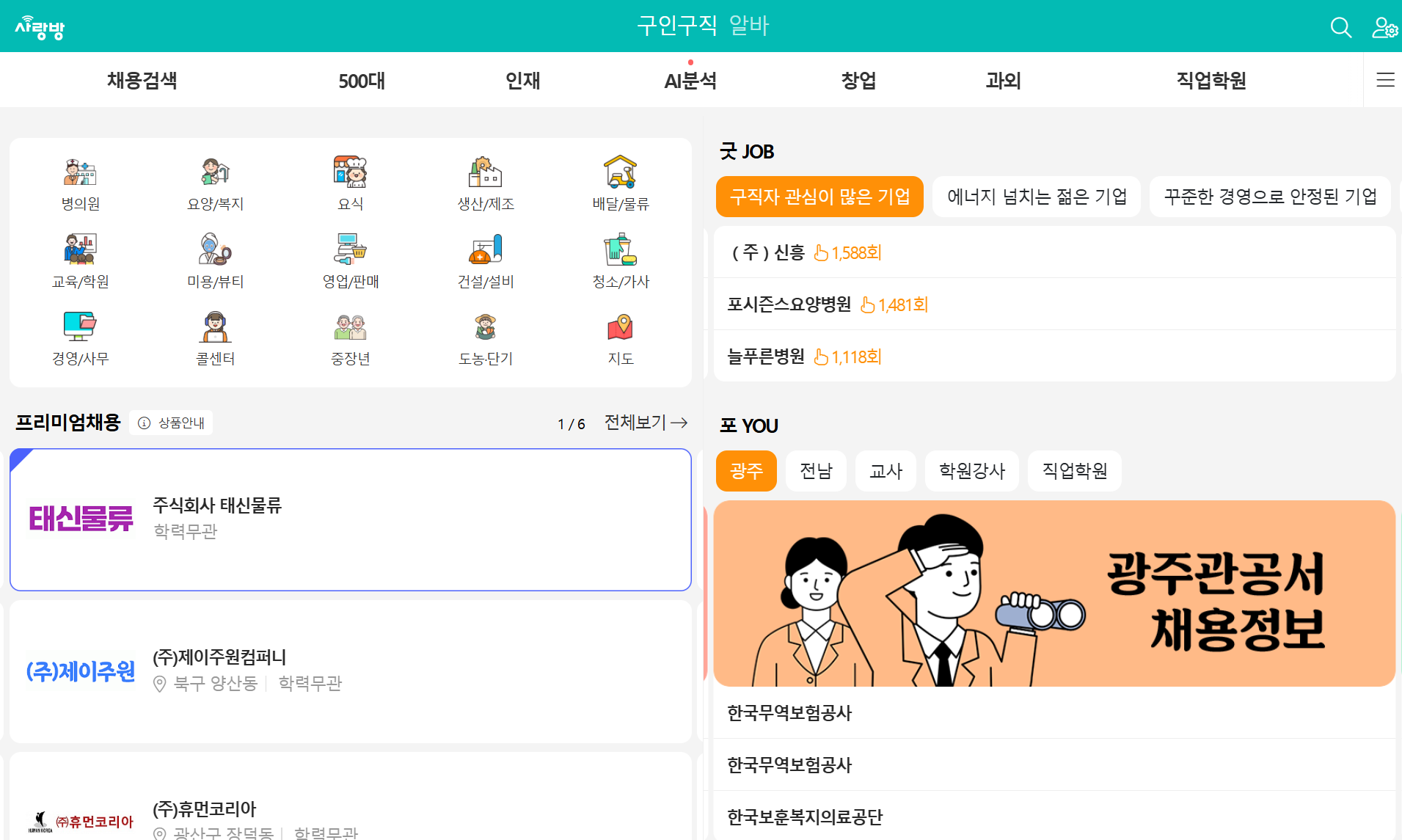Select the 교육/학원 category icon

(x=80, y=249)
